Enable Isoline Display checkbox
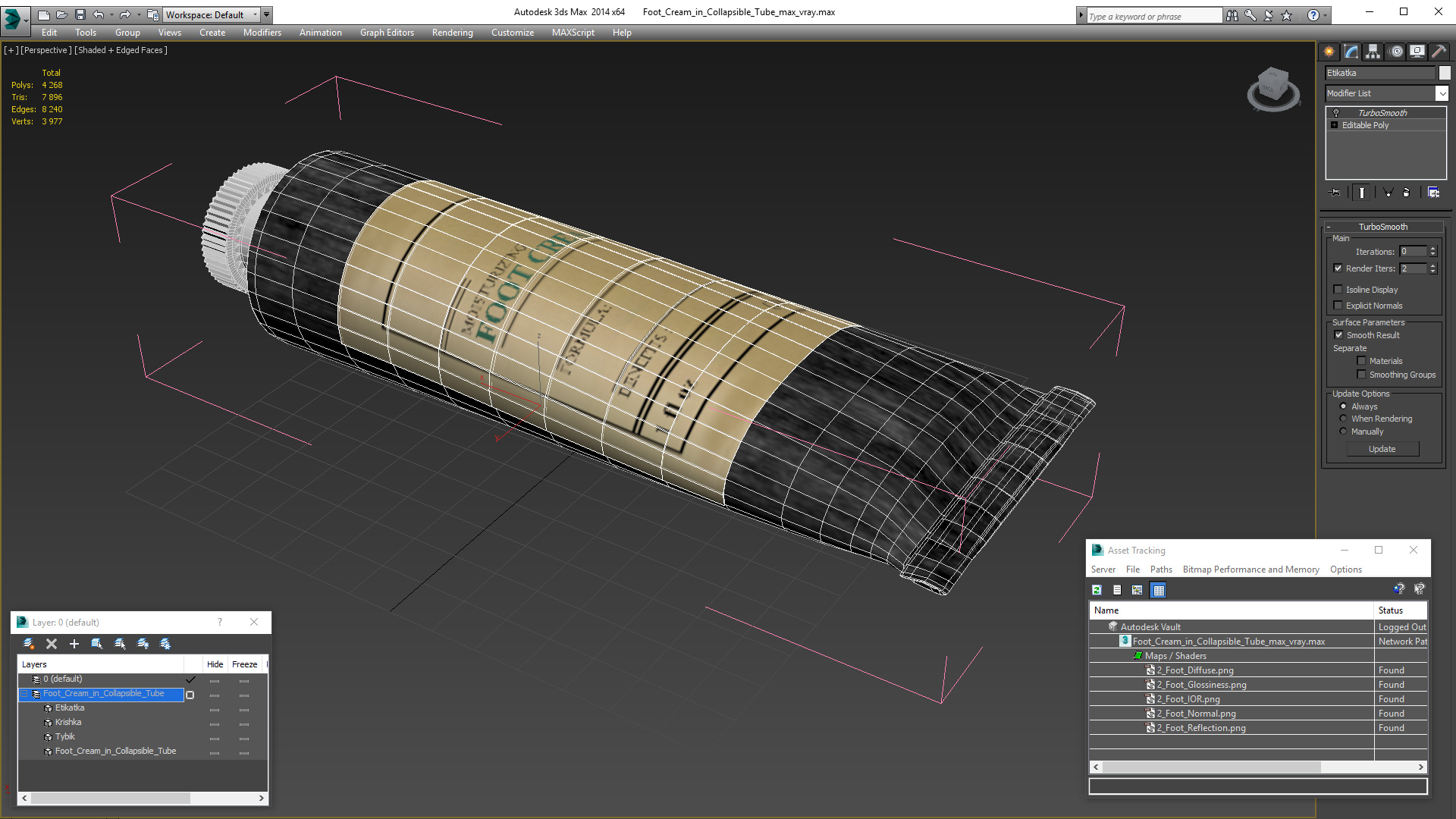The image size is (1456, 819). [x=1338, y=290]
